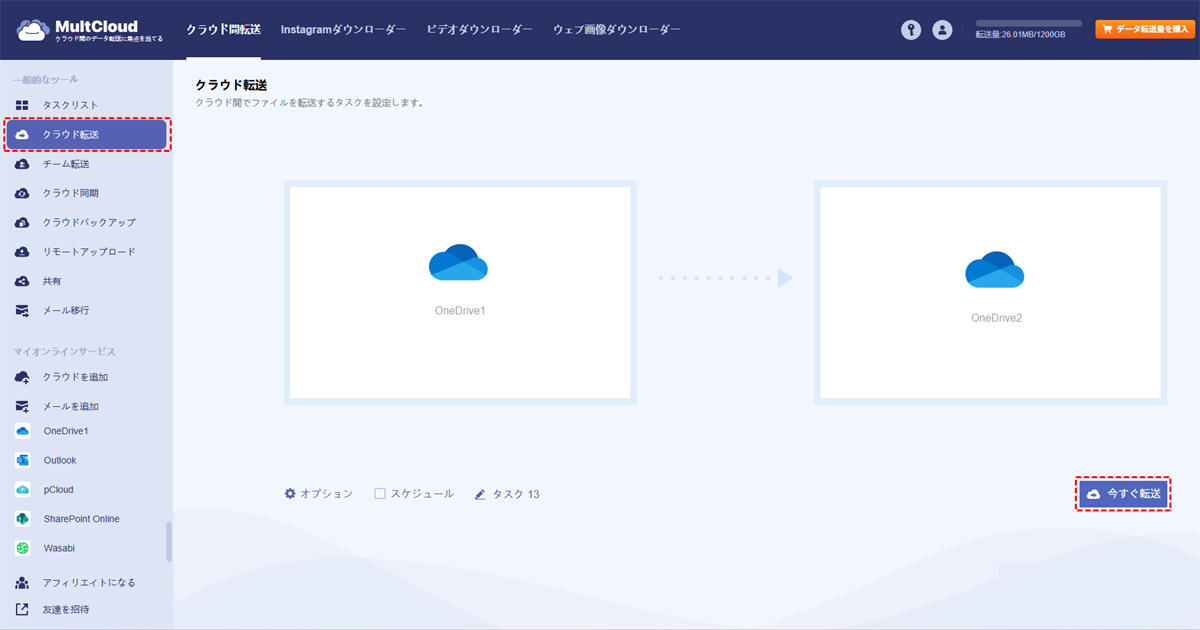Click the アフィリエイトになる people icon
The width and height of the screenshot is (1200, 630).
[22, 582]
